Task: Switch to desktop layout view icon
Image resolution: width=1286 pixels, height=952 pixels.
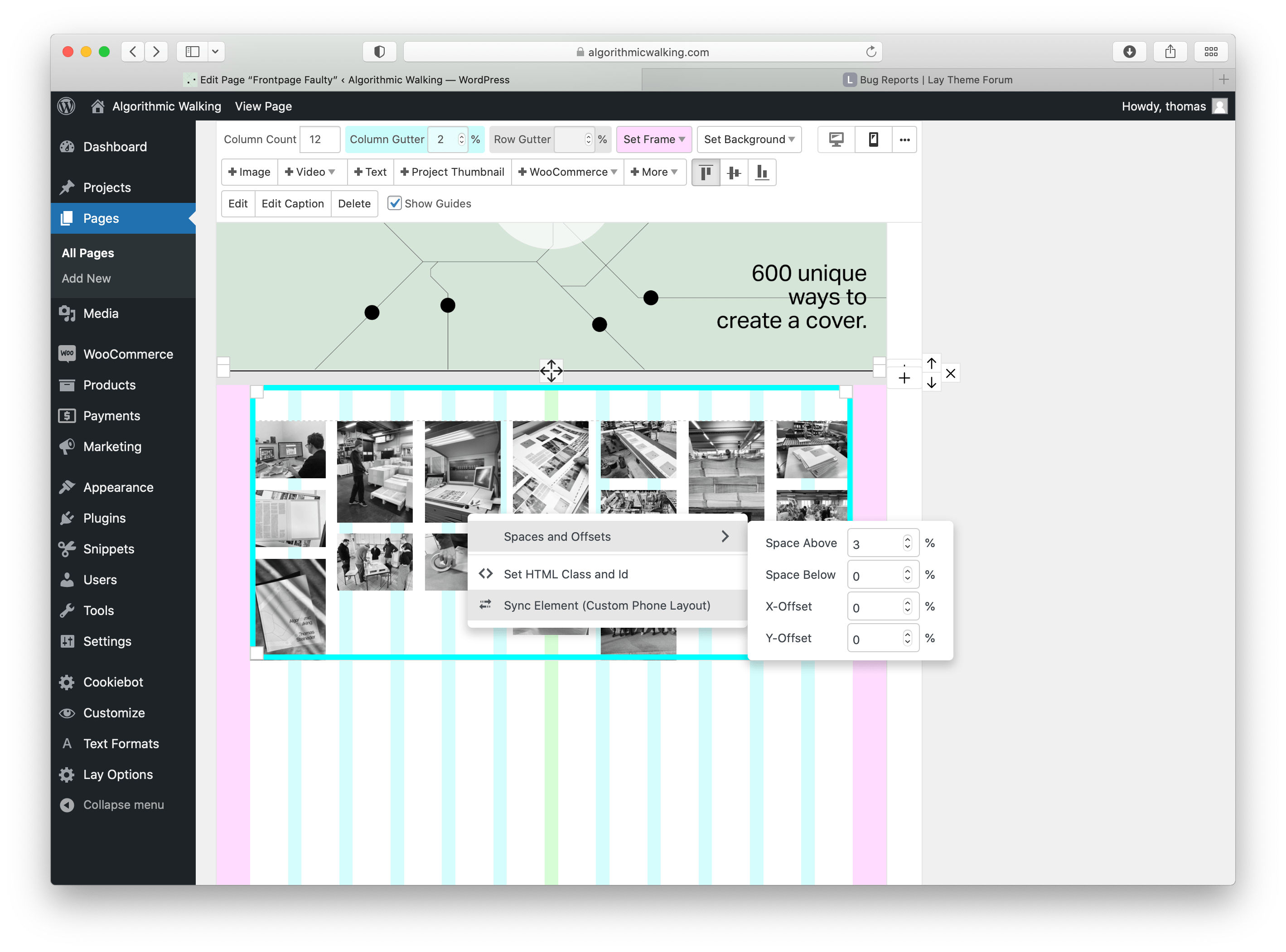Action: 836,139
